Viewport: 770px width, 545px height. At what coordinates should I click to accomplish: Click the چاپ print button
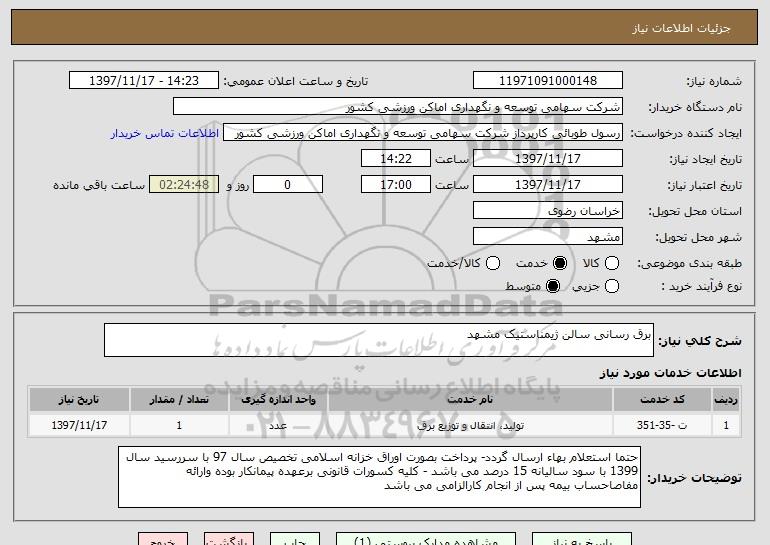click(295, 539)
